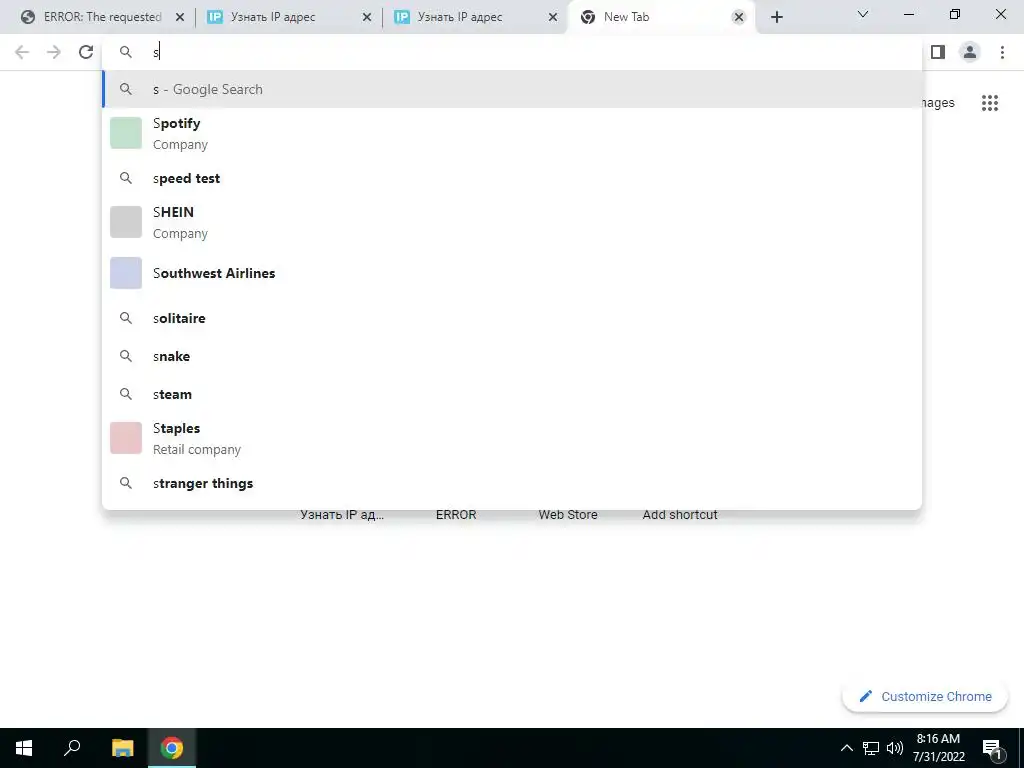
Task: Open the Chrome three-dot menu
Action: (1002, 52)
